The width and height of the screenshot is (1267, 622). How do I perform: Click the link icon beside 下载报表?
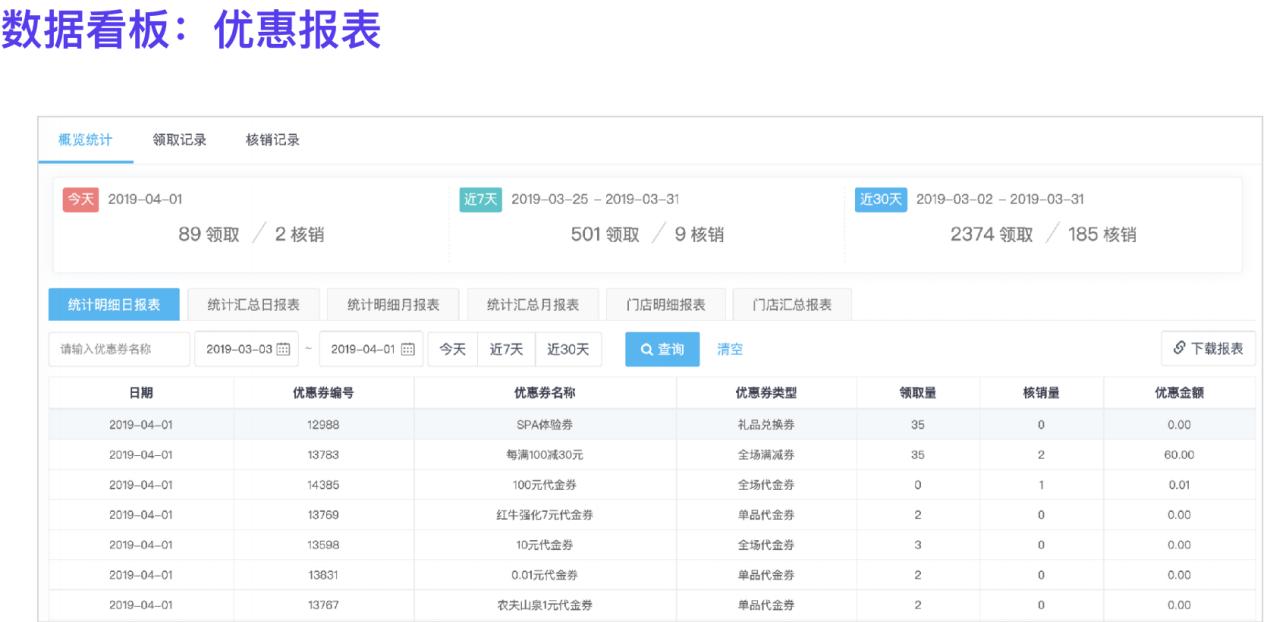click(x=1180, y=347)
